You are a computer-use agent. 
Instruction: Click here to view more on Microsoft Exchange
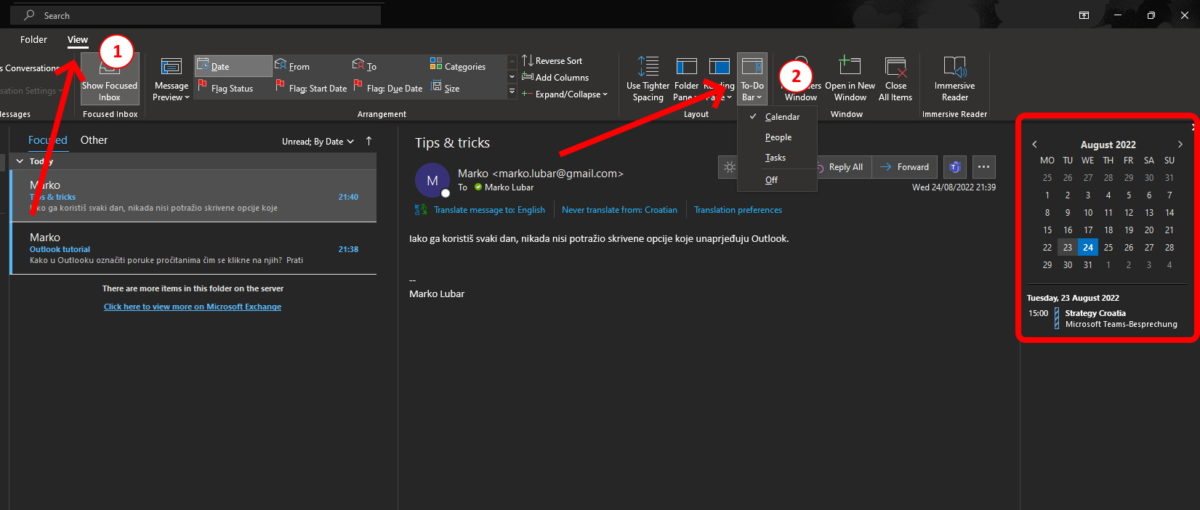pyautogui.click(x=192, y=306)
